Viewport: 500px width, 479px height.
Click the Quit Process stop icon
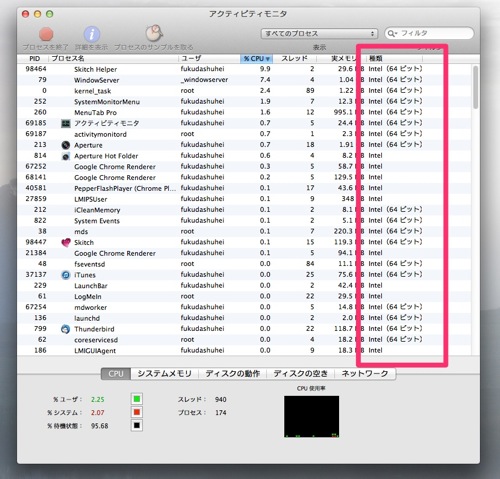(x=46, y=34)
